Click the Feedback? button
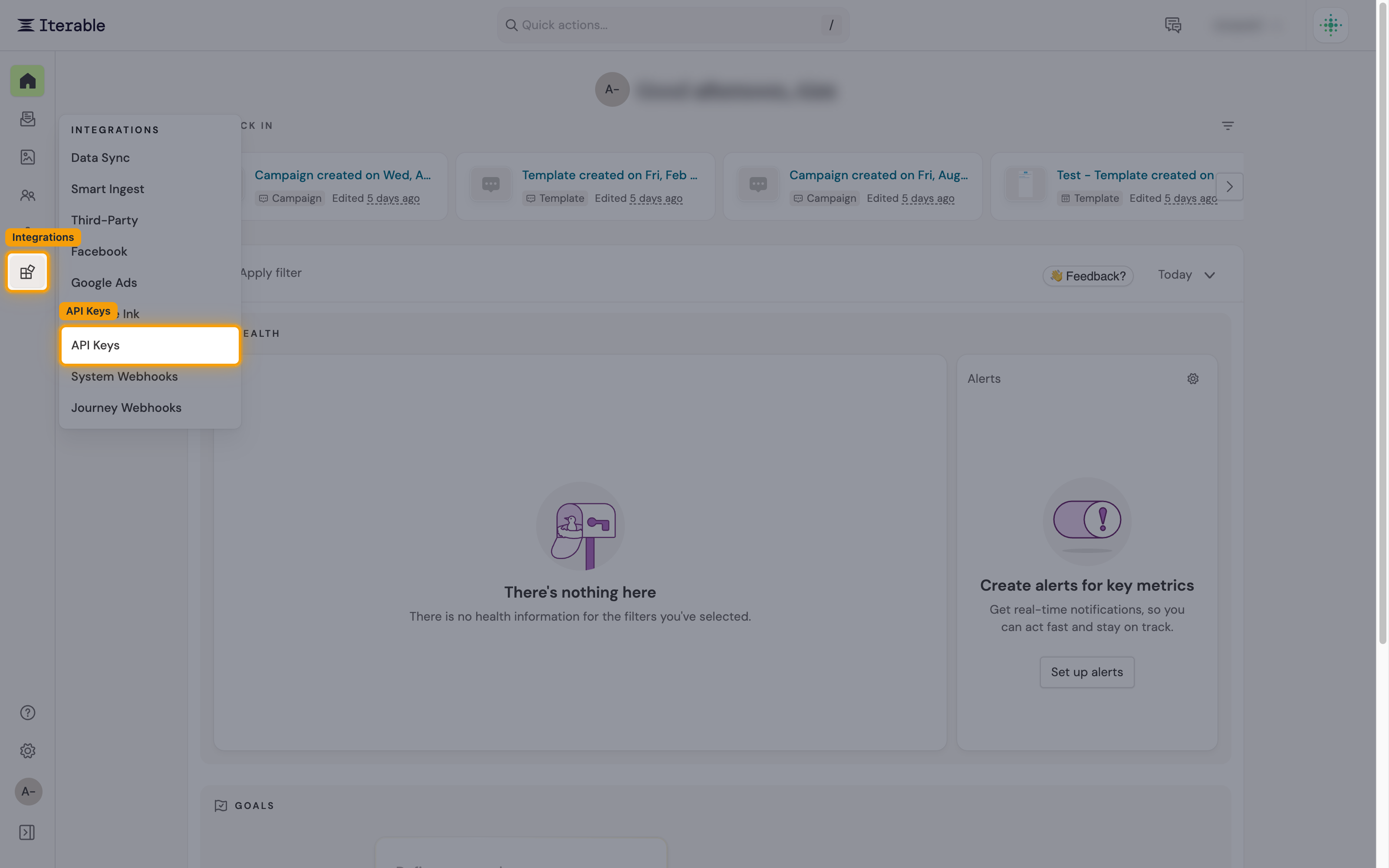The image size is (1389, 868). (x=1088, y=276)
